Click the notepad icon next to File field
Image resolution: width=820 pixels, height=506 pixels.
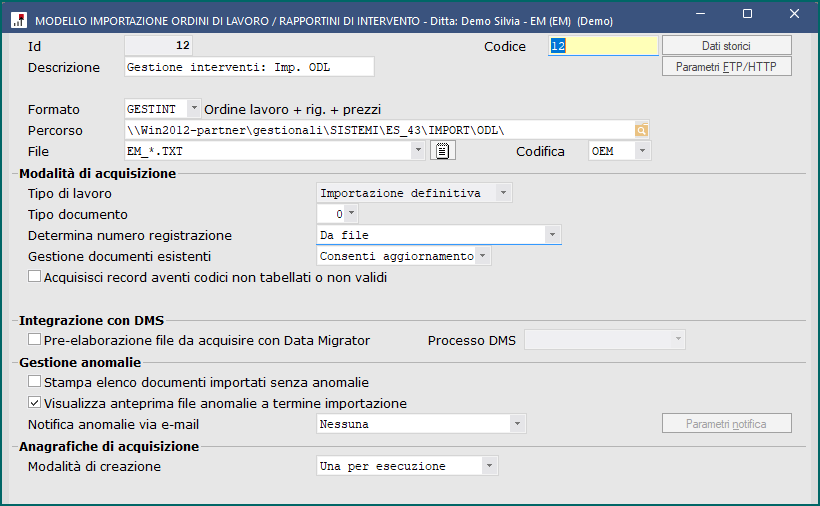pyautogui.click(x=443, y=151)
